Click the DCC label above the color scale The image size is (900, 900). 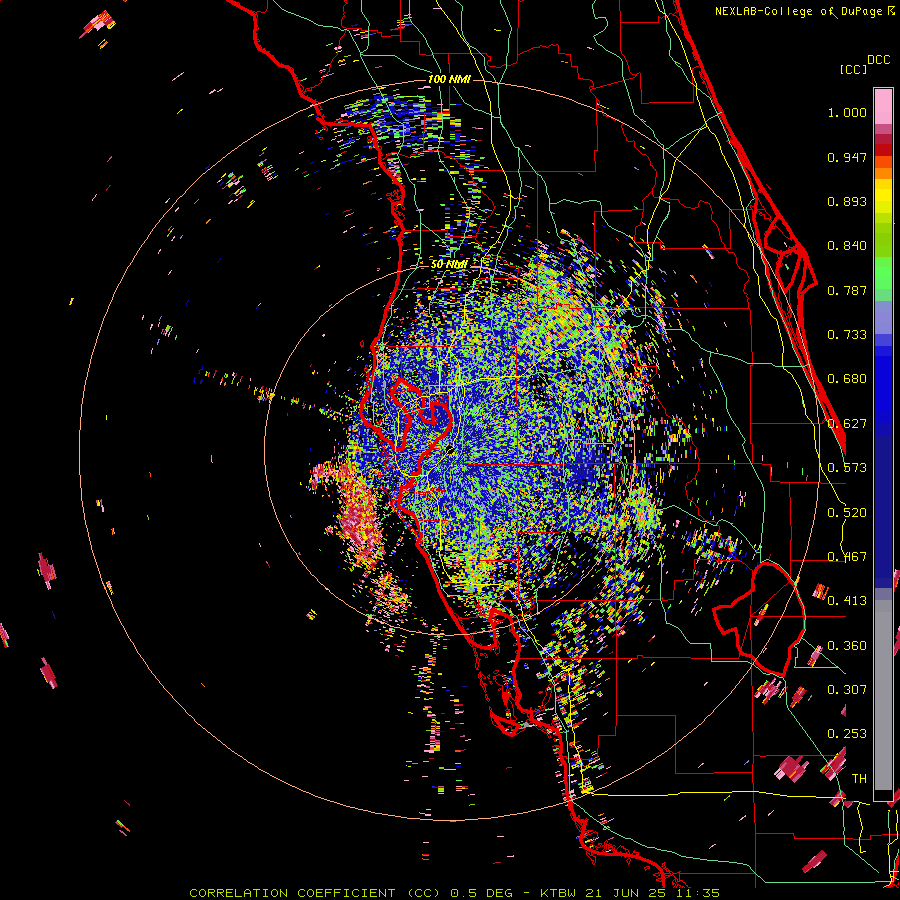[x=878, y=60]
